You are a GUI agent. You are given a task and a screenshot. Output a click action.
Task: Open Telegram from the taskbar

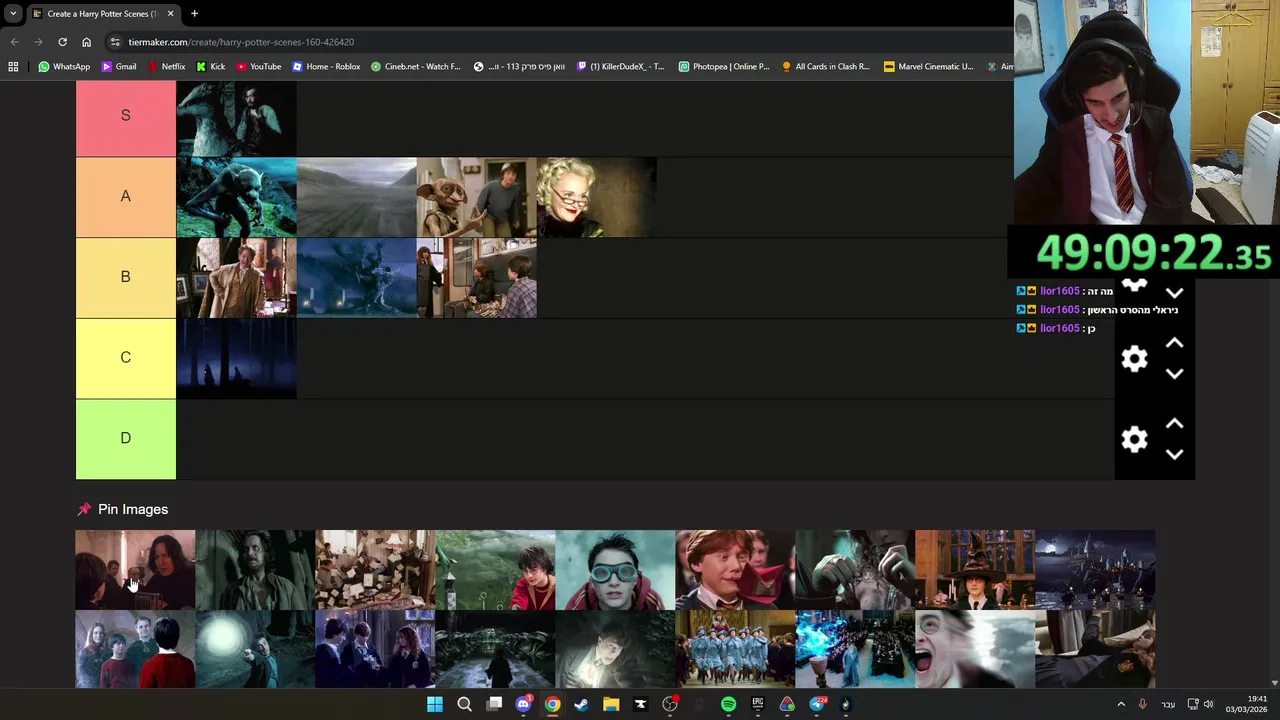[817, 704]
